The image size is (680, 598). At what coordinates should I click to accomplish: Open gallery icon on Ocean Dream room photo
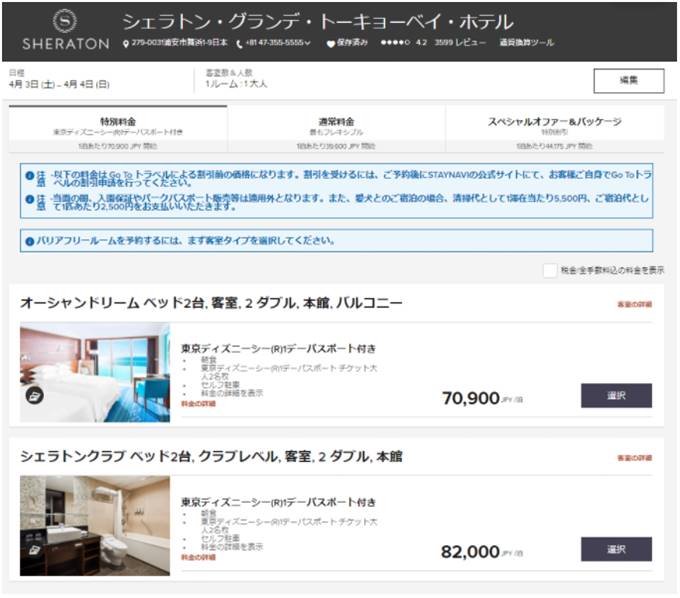coord(34,395)
